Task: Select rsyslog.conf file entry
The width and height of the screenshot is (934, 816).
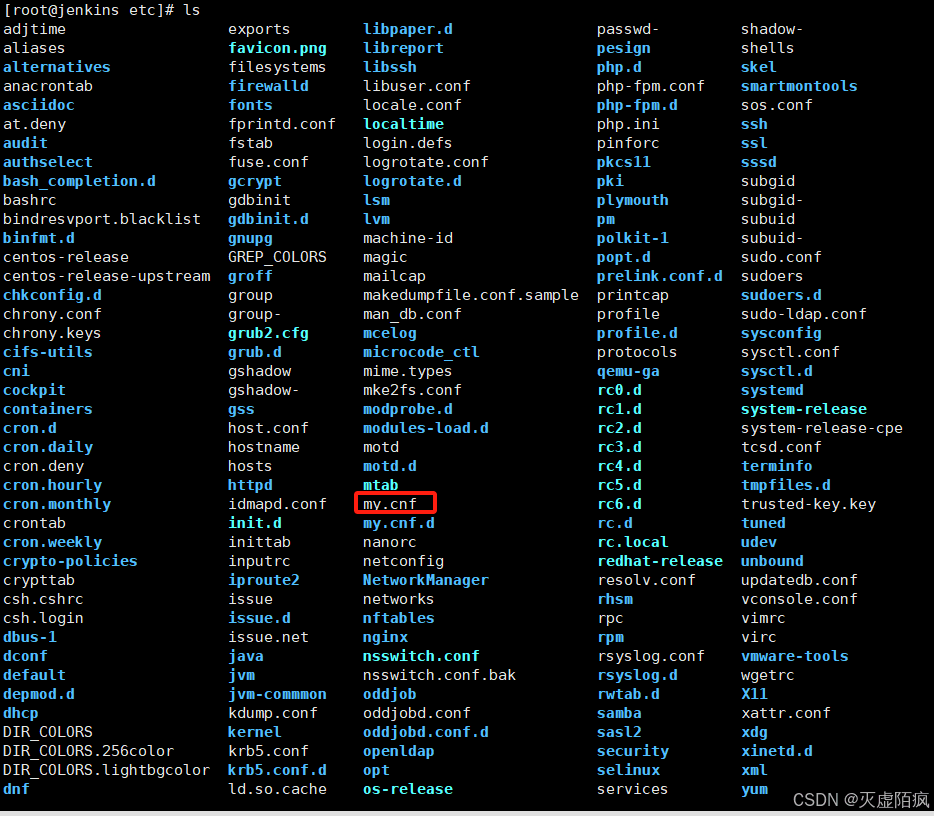Action: 650,656
